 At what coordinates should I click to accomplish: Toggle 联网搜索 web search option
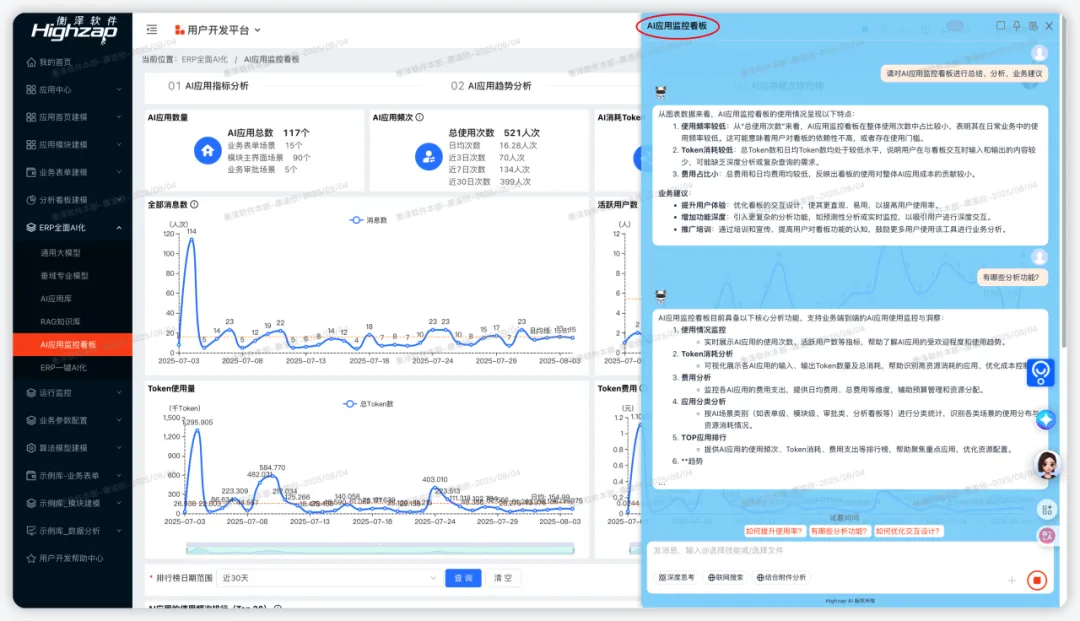(725, 578)
